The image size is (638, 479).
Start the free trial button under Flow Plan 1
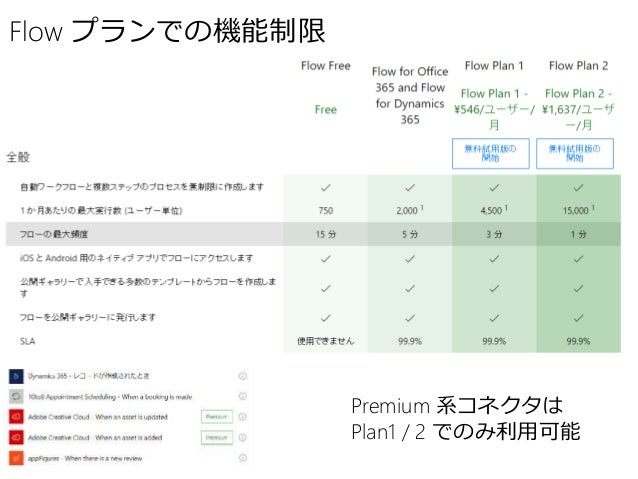coord(491,153)
